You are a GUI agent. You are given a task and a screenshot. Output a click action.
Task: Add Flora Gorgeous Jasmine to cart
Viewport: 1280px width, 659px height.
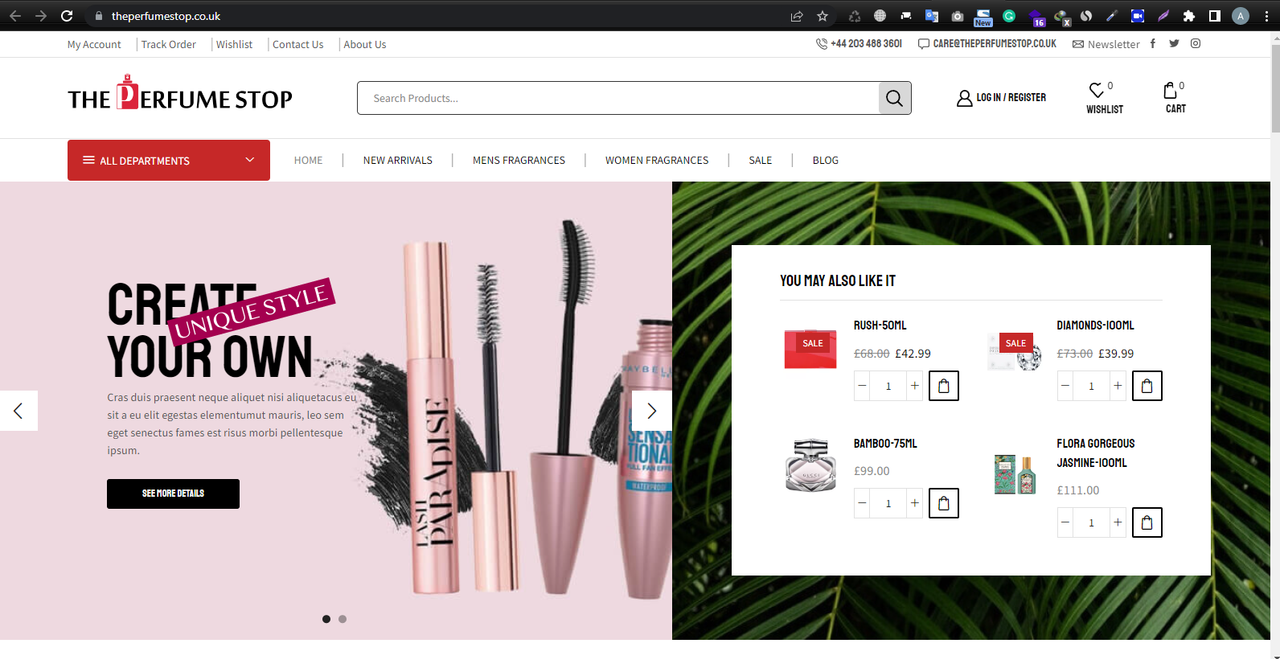(1147, 522)
